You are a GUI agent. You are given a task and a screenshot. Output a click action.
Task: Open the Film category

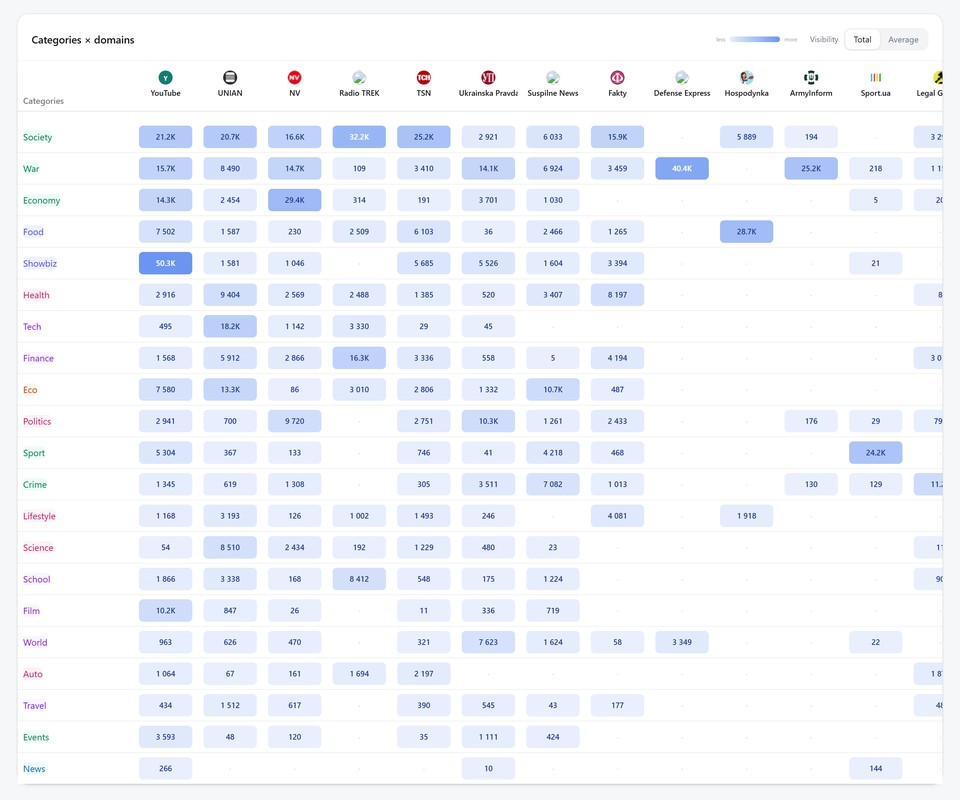point(31,611)
